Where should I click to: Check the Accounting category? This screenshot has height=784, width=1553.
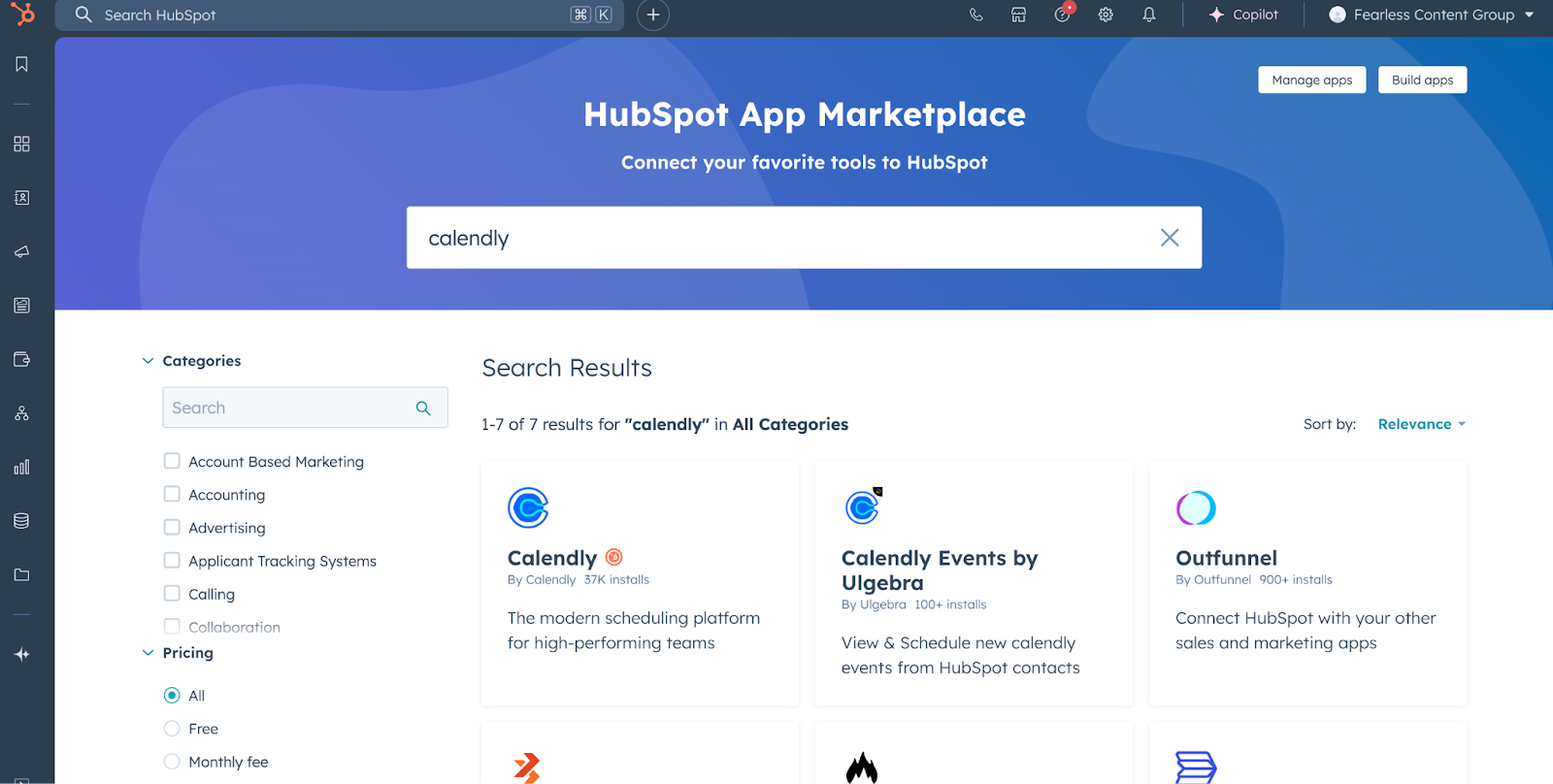172,494
